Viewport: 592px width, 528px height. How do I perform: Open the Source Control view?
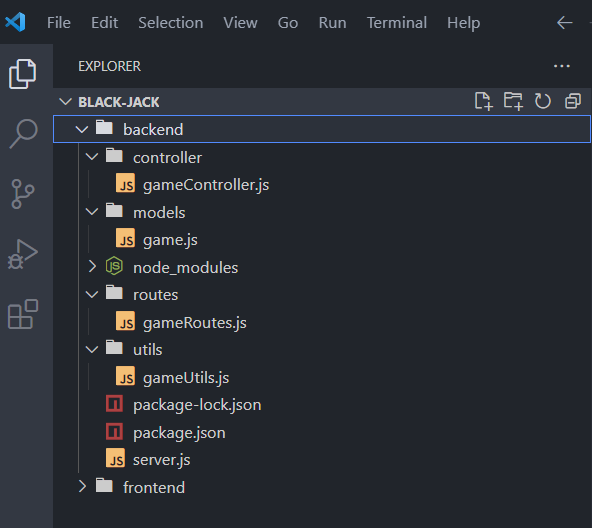[x=23, y=194]
